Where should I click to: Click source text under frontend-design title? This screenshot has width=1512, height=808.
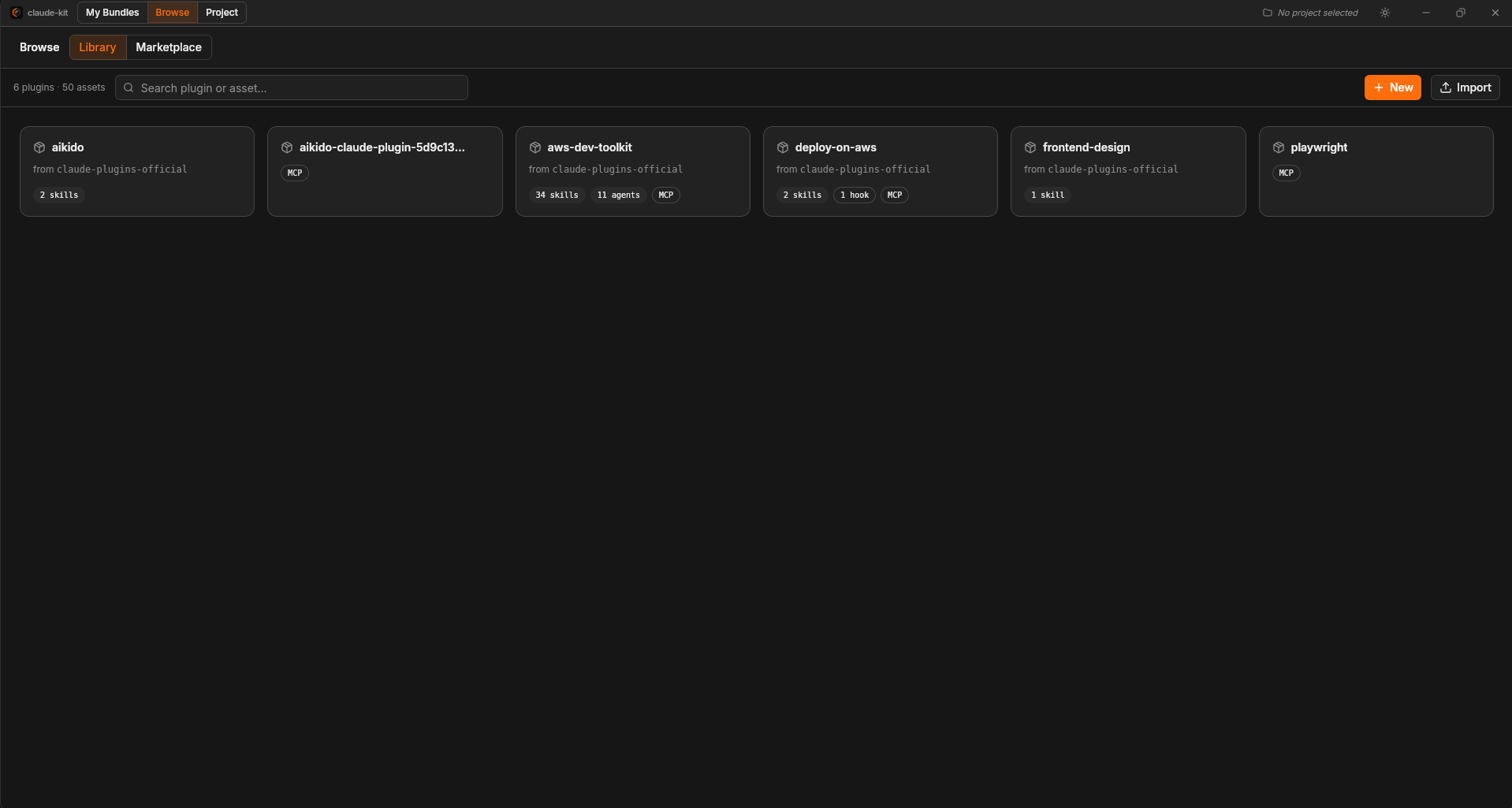tap(1101, 169)
